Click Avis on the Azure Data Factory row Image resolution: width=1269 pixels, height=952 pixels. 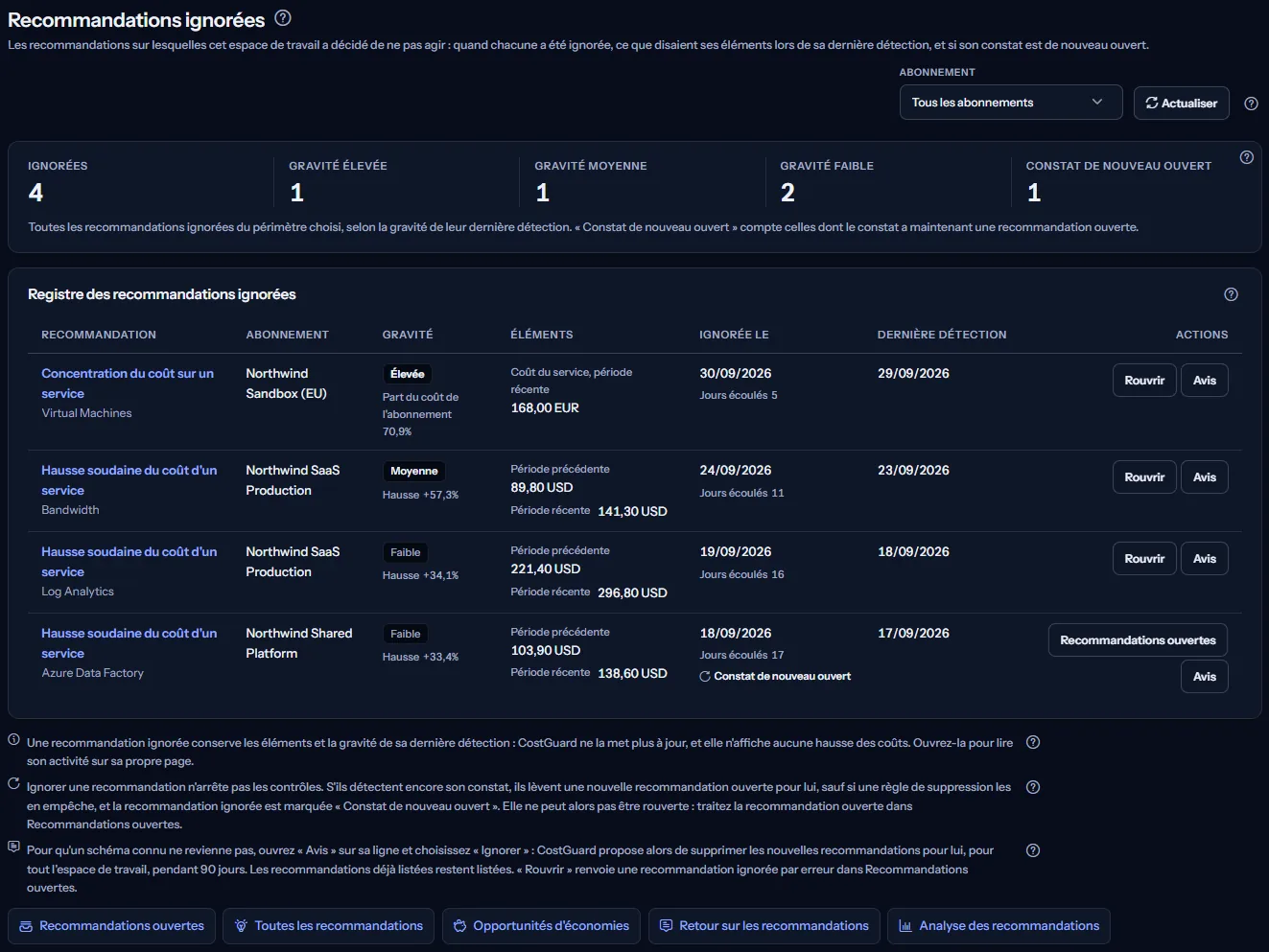tap(1205, 677)
